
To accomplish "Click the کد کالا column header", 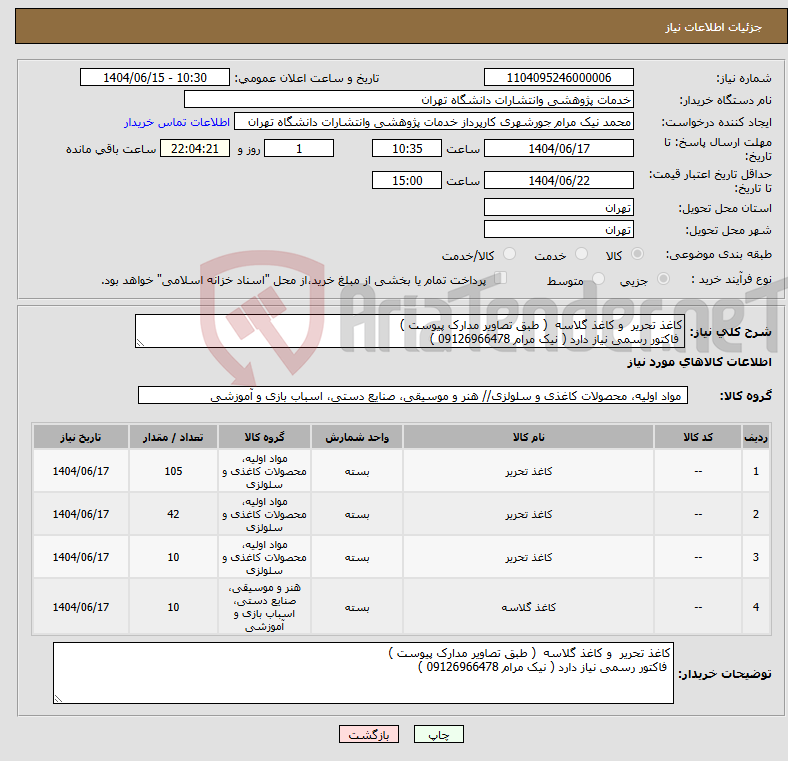I will (x=698, y=437).
